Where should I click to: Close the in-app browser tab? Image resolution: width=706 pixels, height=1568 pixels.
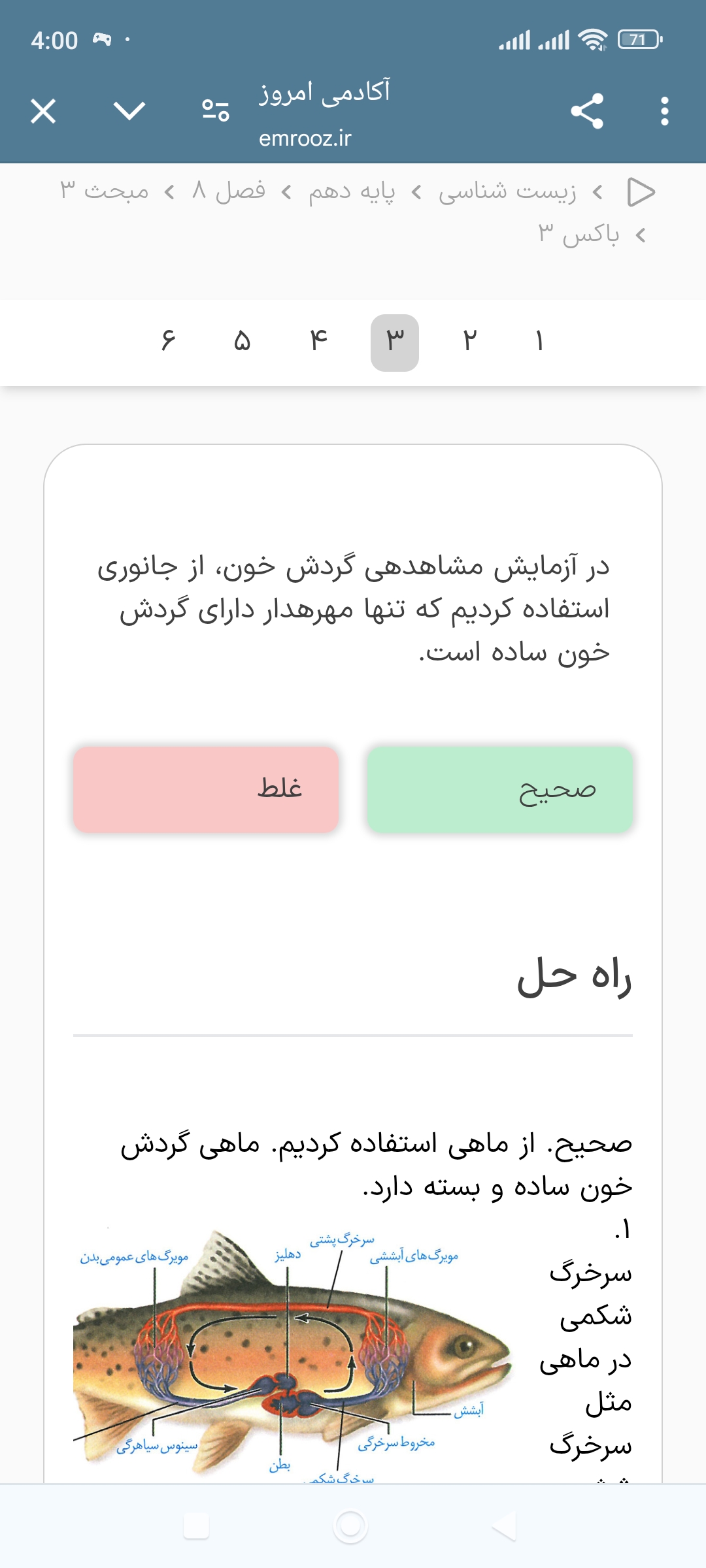point(43,111)
